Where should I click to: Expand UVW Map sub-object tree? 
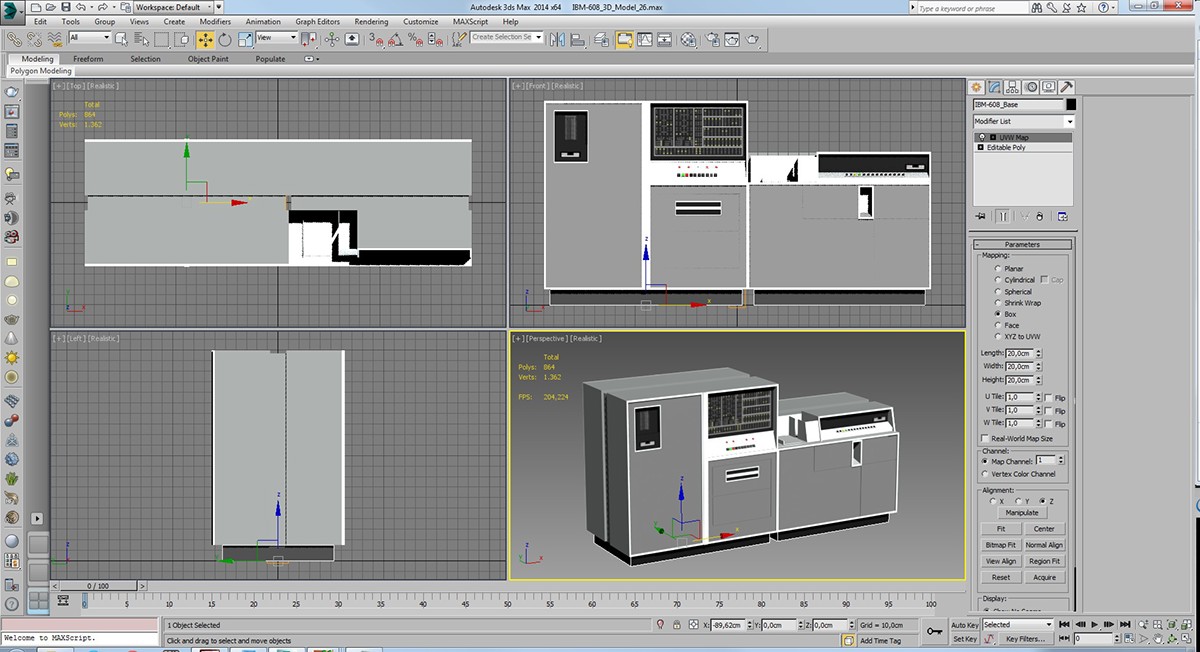[993, 137]
